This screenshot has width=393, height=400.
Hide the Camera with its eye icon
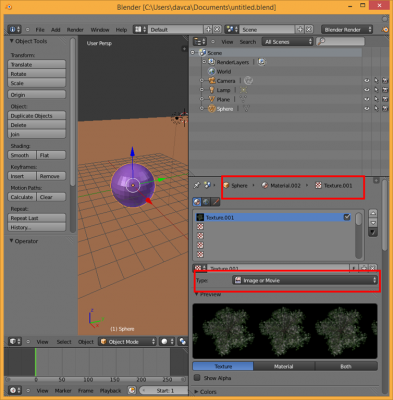click(x=367, y=81)
